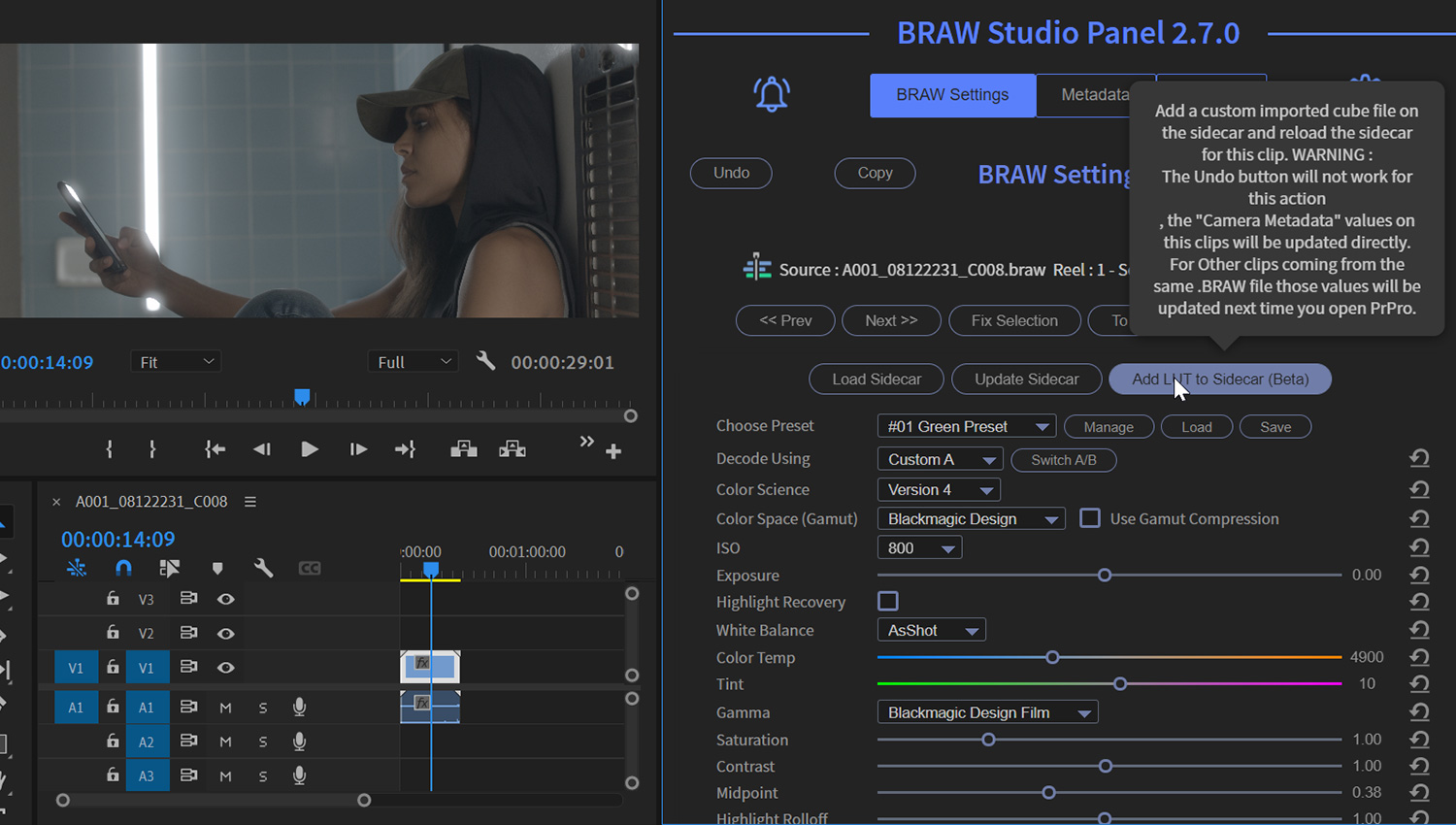Click the bell notification icon in BRAW panel
1456x825 pixels.
[x=772, y=94]
